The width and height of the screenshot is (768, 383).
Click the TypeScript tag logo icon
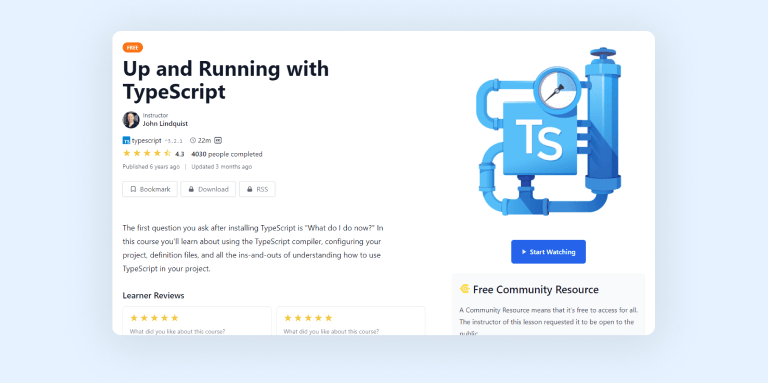(x=126, y=141)
